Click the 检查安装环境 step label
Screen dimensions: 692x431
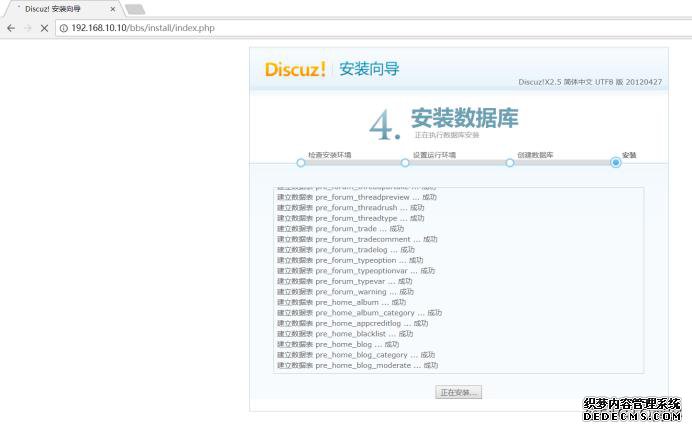pyautogui.click(x=330, y=155)
